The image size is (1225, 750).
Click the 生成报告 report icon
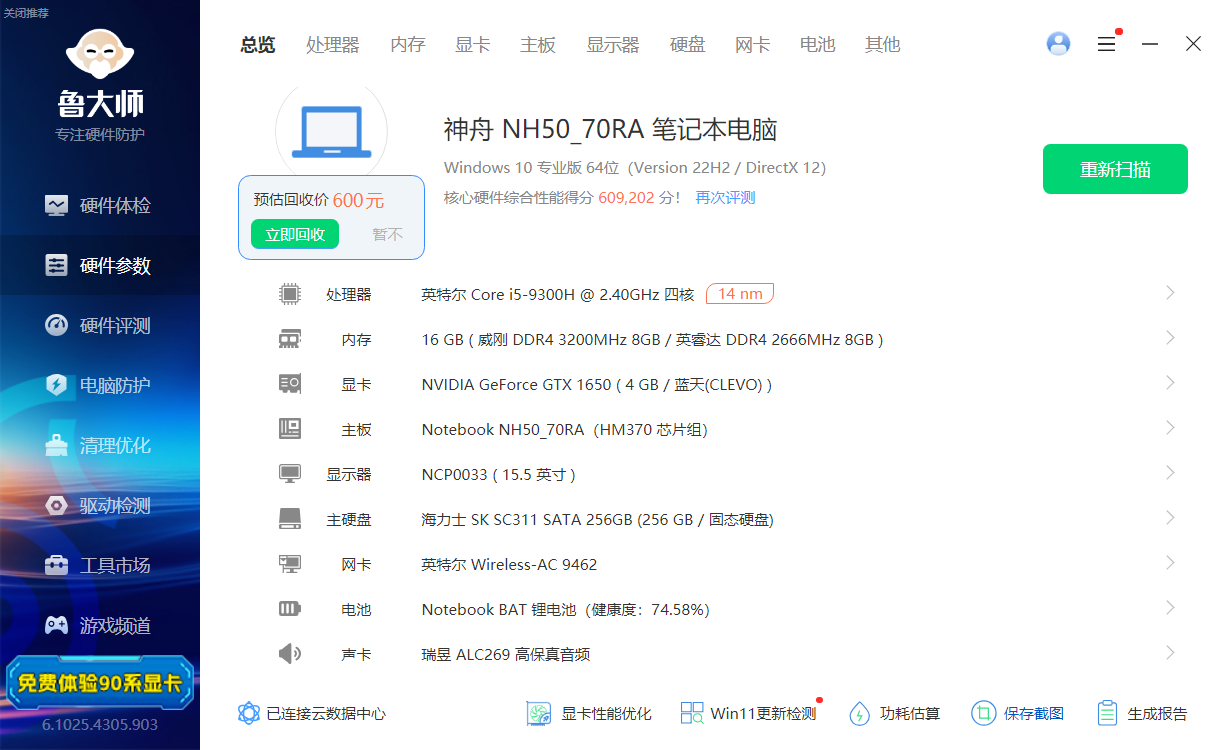pyautogui.click(x=1107, y=713)
